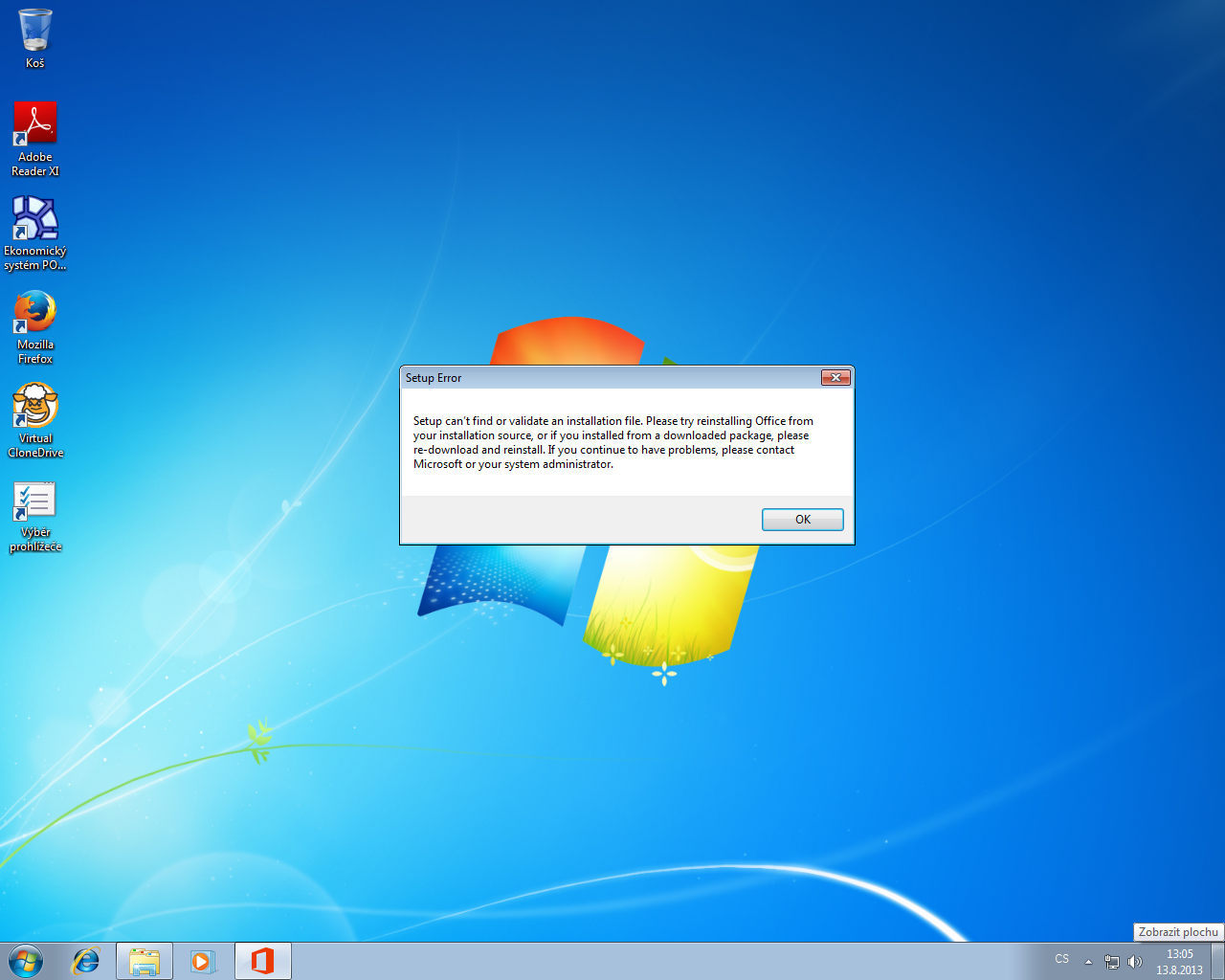The height and width of the screenshot is (980, 1225).
Task: Open the volume speaker tray icon
Action: 1135,962
